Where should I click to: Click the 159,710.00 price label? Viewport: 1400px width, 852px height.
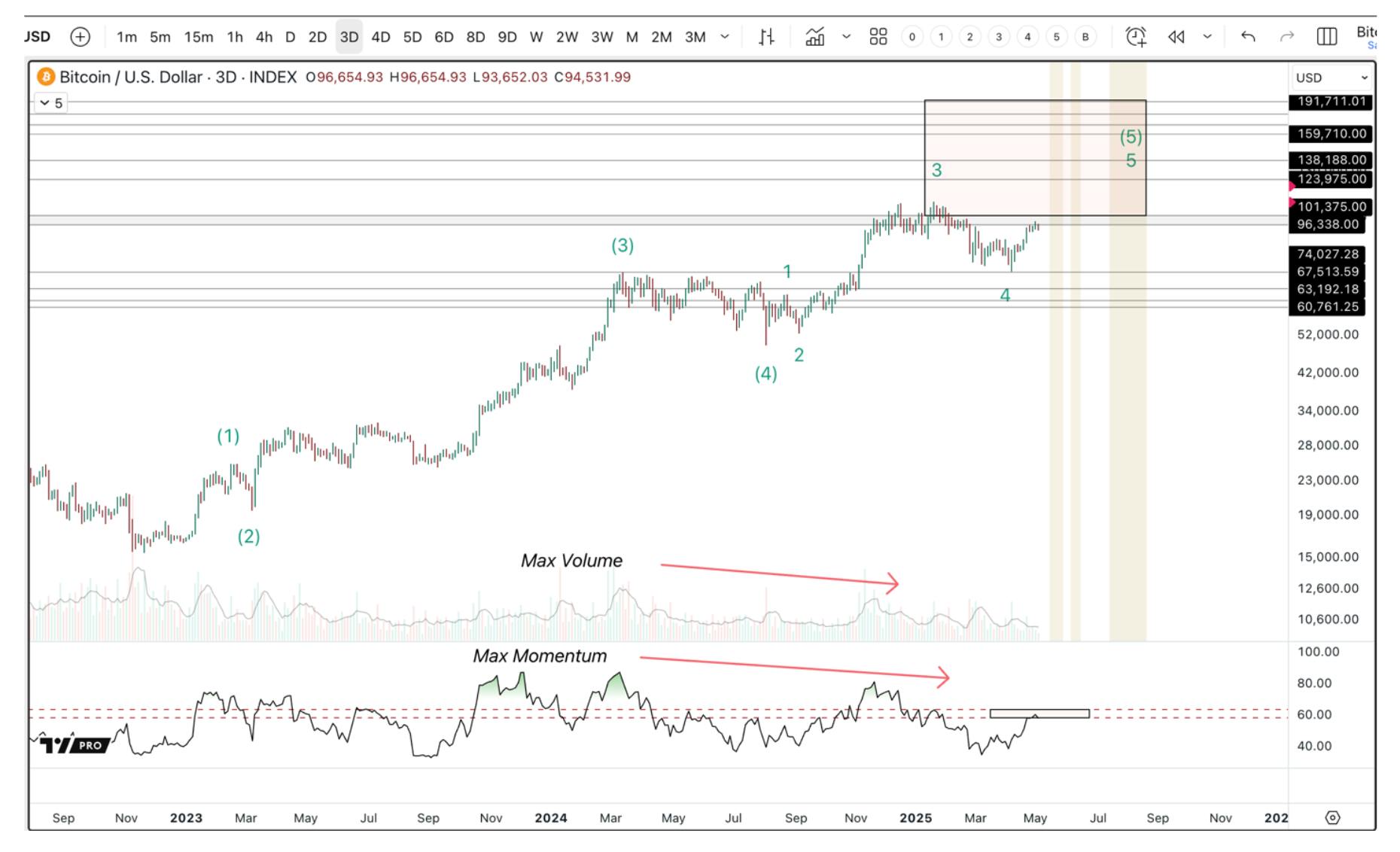coord(1331,134)
